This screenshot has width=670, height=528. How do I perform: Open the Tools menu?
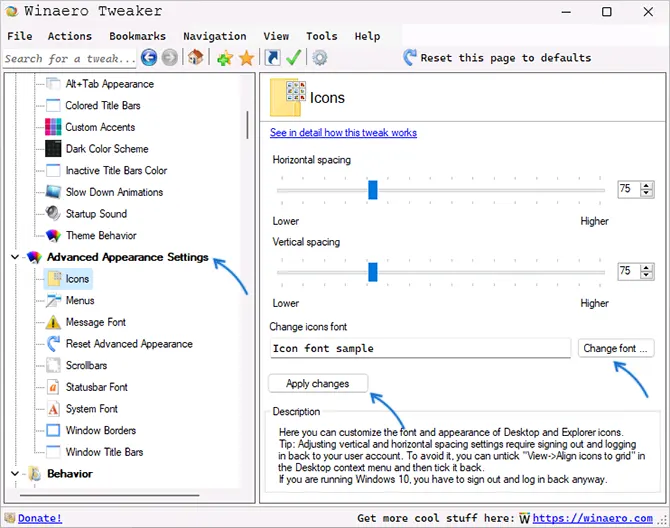pos(322,36)
